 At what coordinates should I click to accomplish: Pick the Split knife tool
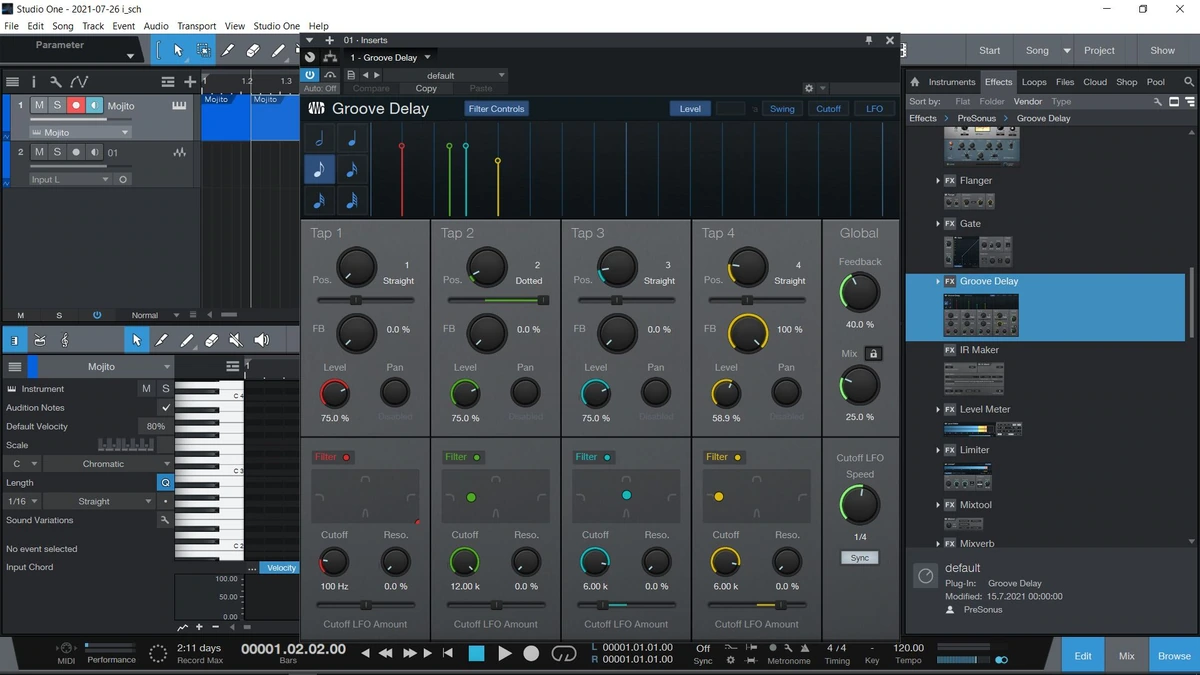point(228,50)
